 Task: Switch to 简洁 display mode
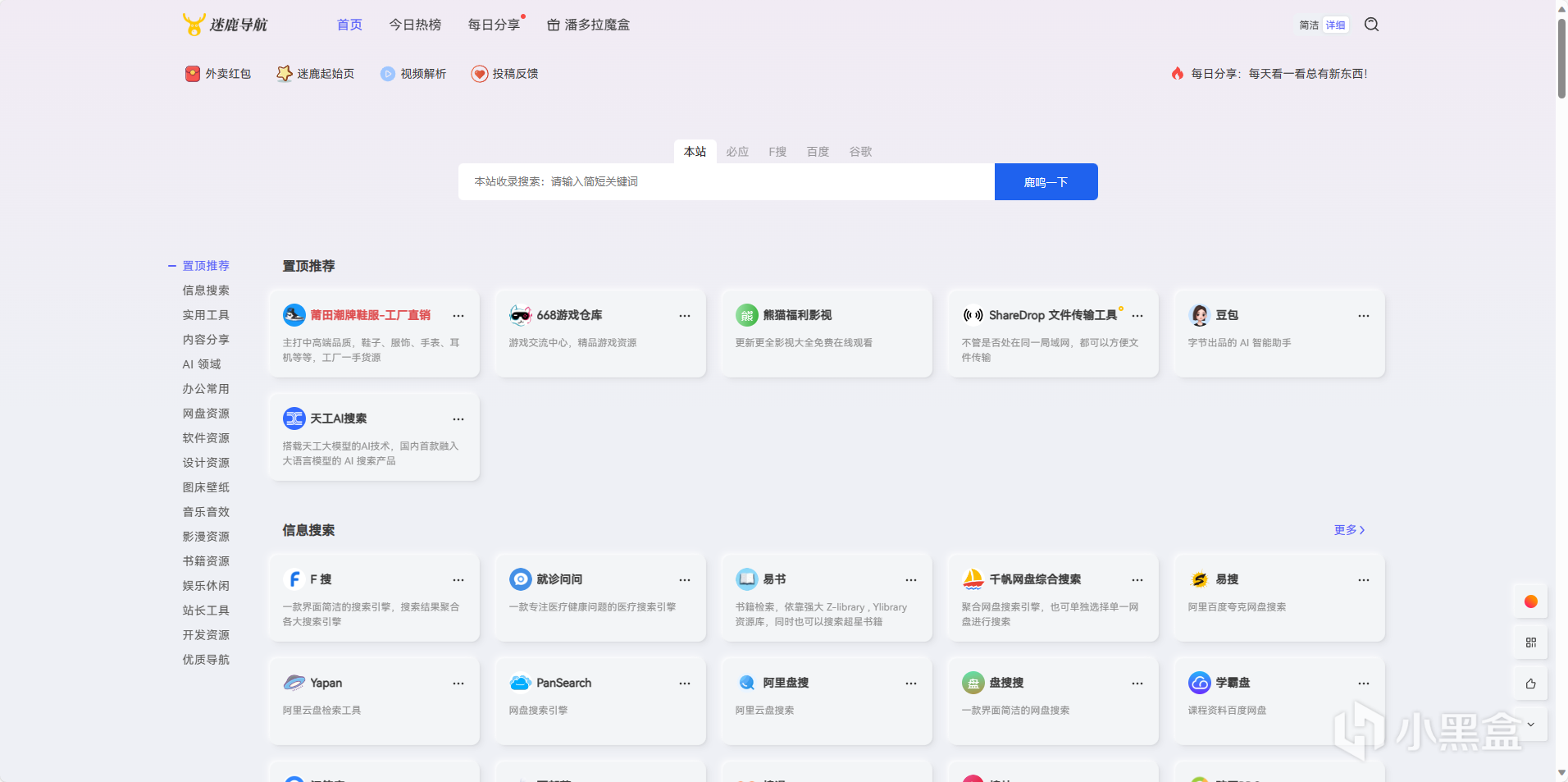(1309, 25)
